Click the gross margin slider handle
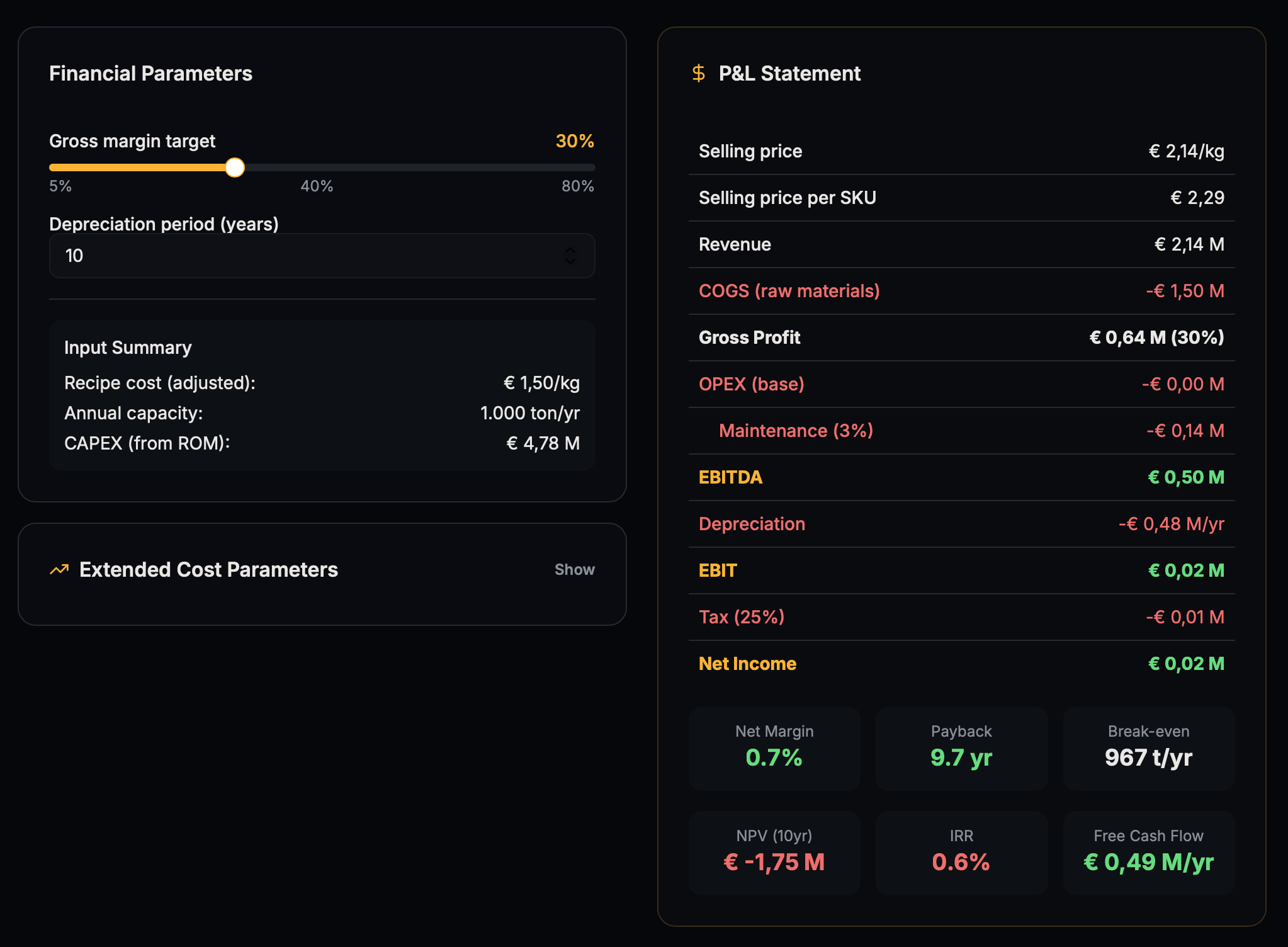Image resolution: width=1288 pixels, height=947 pixels. [x=235, y=167]
